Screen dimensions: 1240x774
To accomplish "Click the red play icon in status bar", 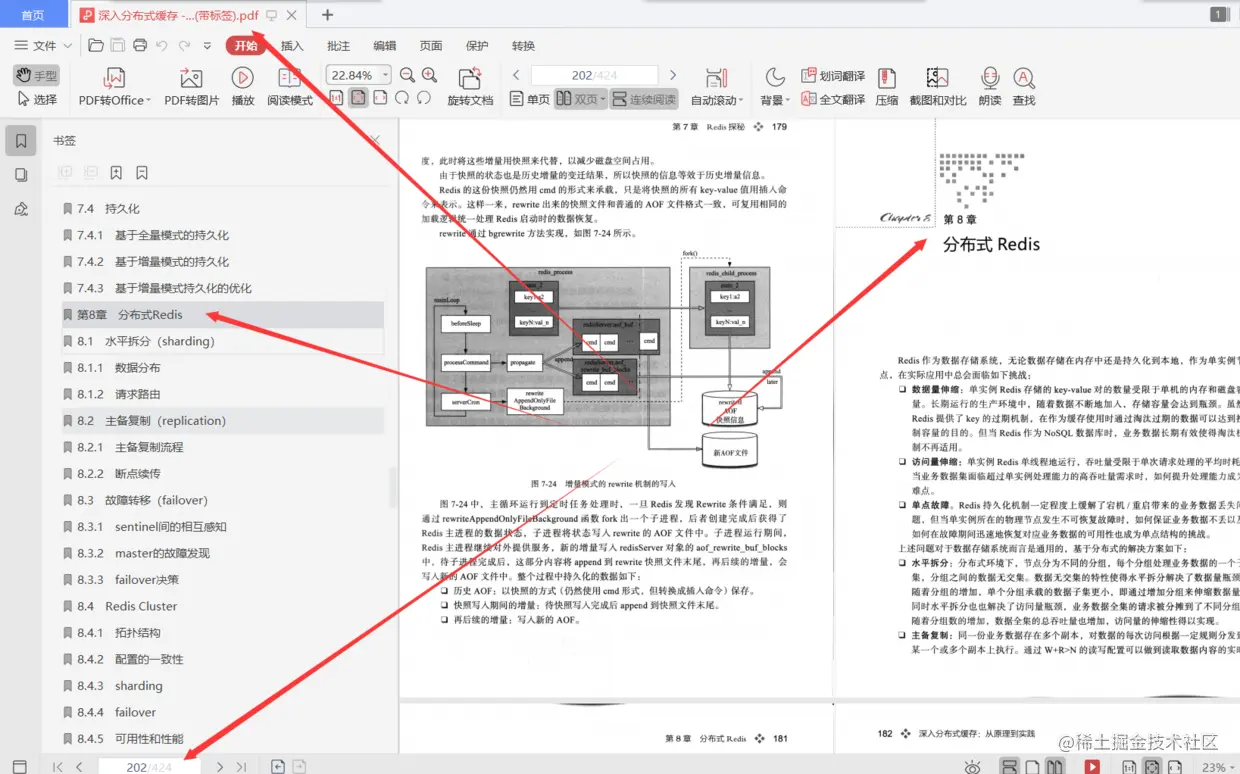I will click(x=1092, y=767).
